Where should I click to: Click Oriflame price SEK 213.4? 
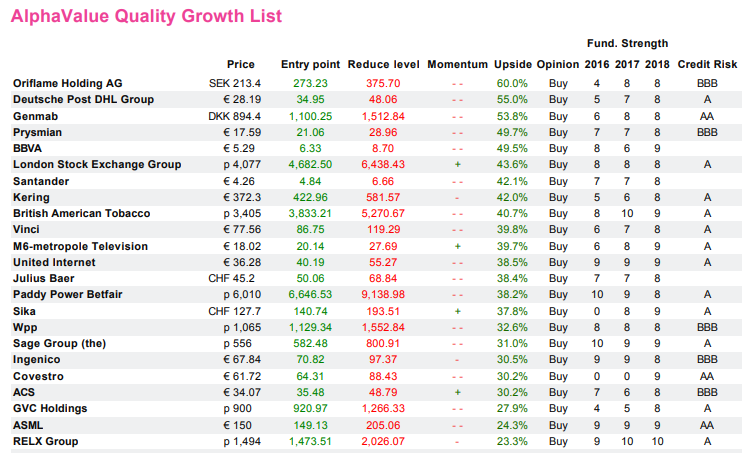235,83
